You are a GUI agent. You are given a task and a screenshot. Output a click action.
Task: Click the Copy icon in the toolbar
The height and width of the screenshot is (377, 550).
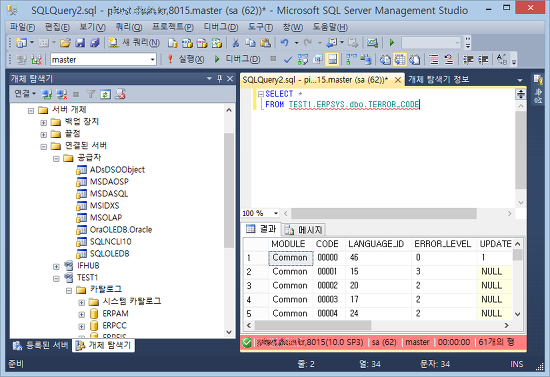click(x=250, y=43)
